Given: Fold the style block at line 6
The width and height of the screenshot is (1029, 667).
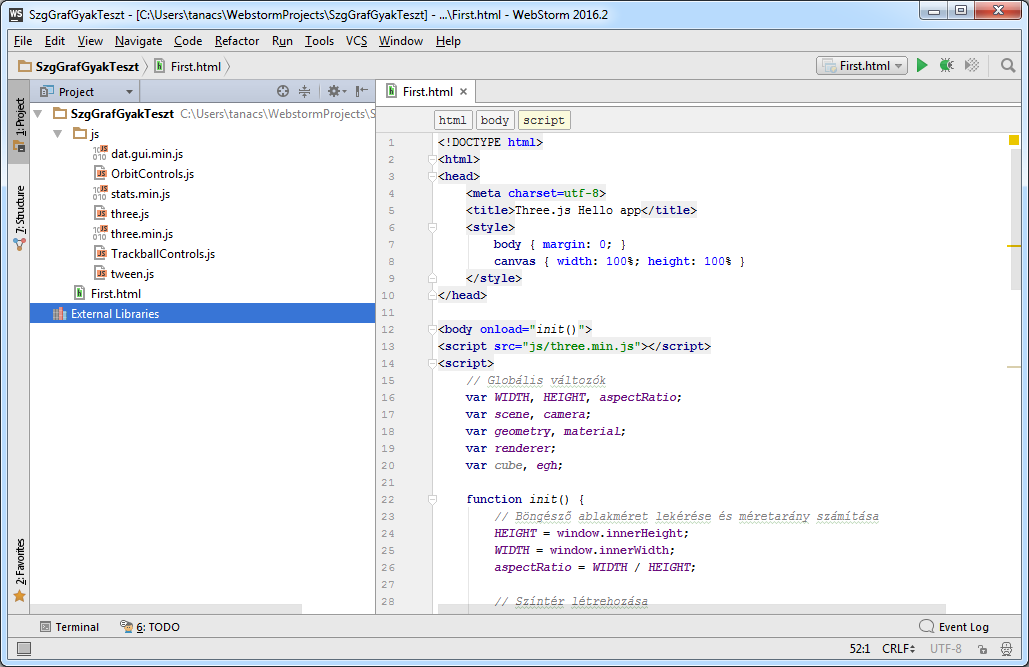Looking at the screenshot, I should (432, 227).
